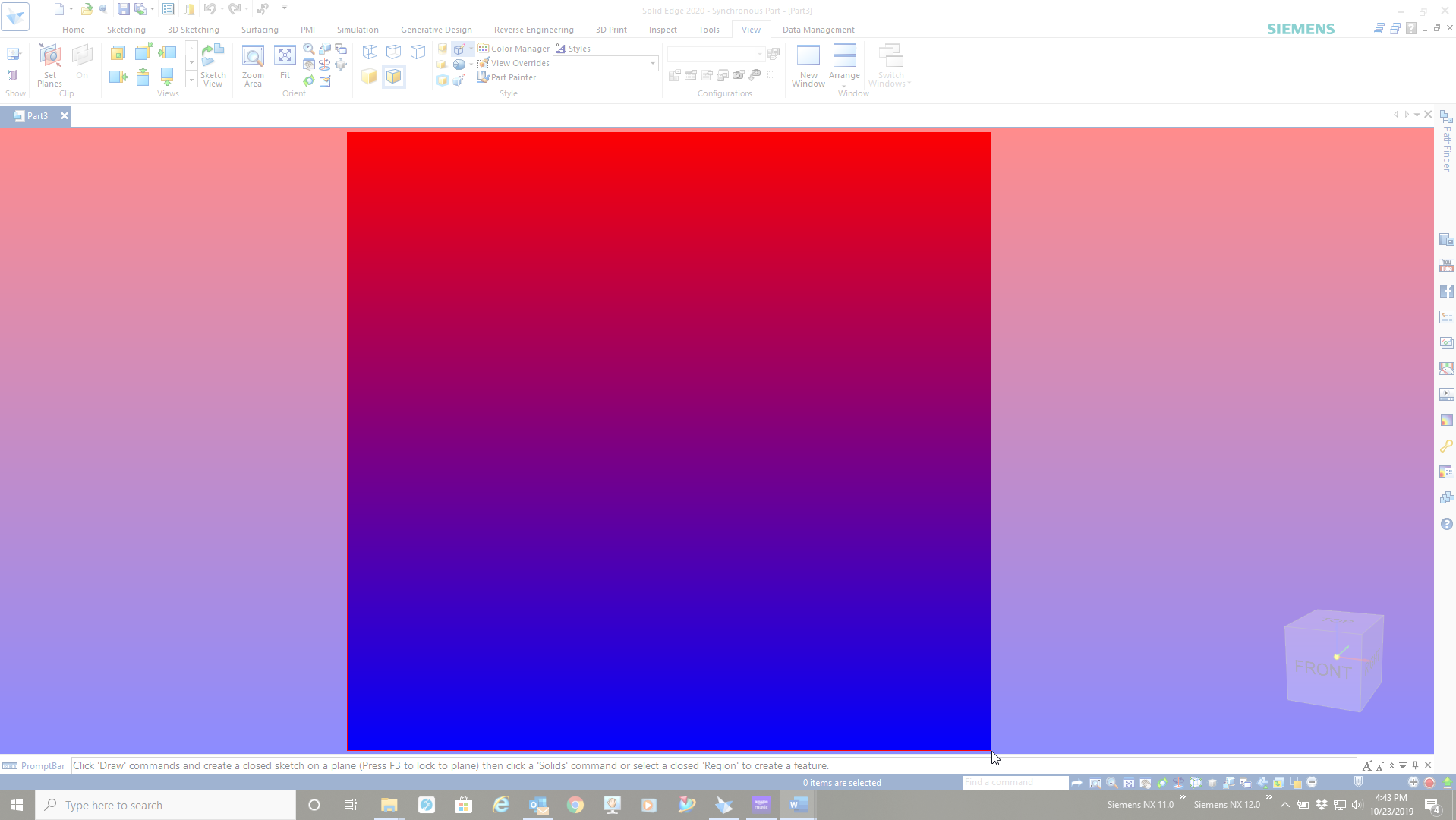This screenshot has width=1456, height=820.
Task: Open a New Window
Action: click(x=808, y=67)
